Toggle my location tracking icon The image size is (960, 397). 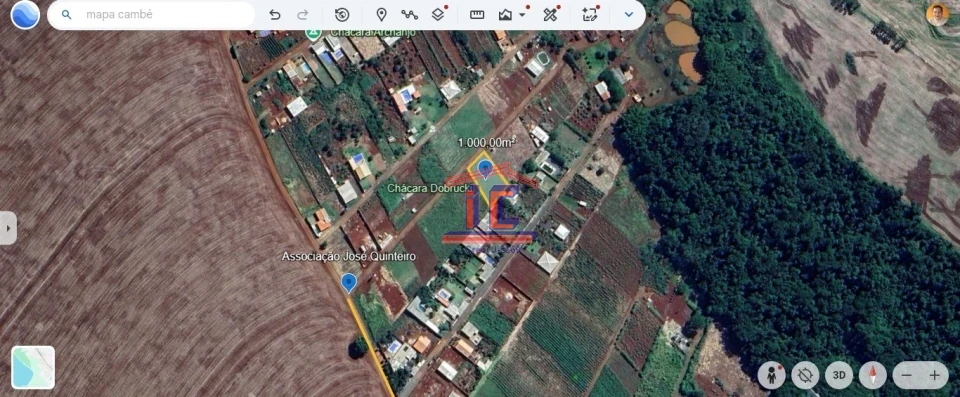805,375
